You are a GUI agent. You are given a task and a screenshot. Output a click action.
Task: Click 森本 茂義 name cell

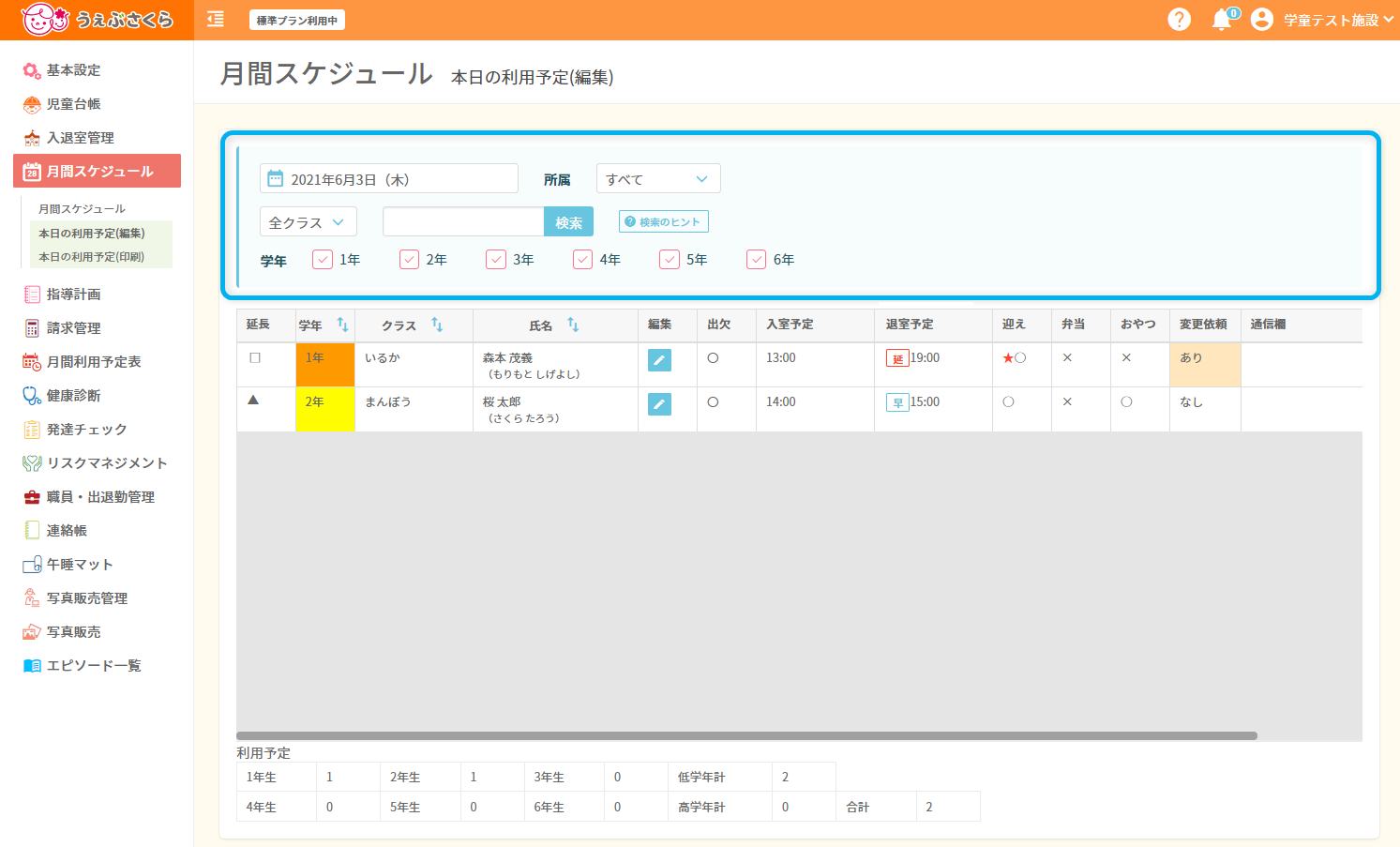point(555,365)
